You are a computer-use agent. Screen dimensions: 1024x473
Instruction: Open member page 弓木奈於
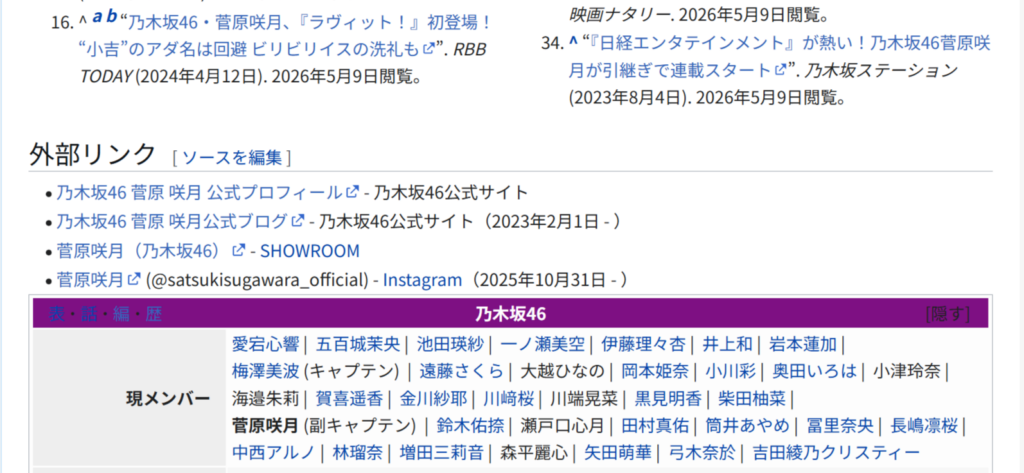702,452
